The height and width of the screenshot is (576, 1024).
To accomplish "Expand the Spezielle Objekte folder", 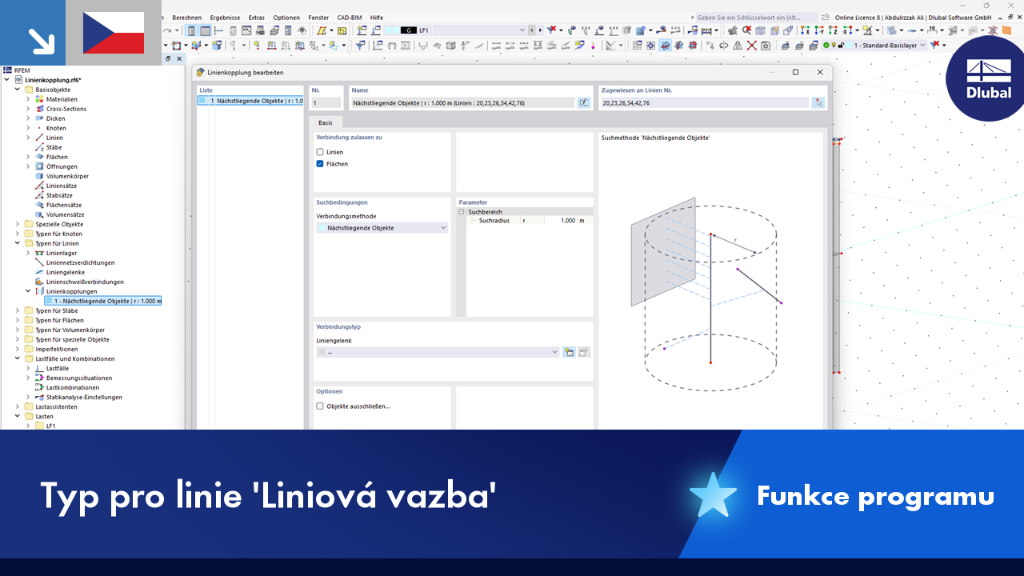I will click(x=18, y=224).
